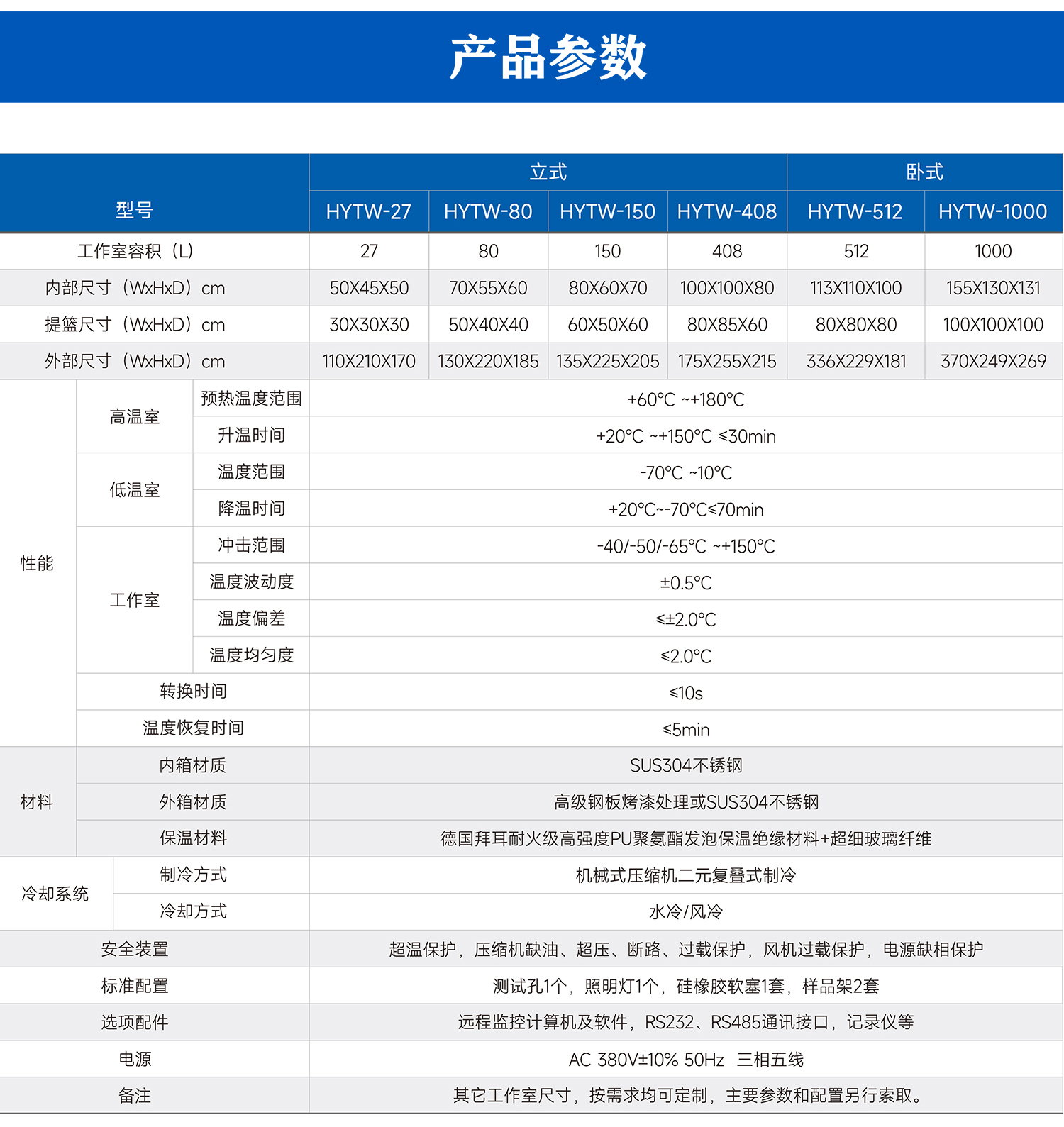Click the HYTW-512 model header
Image resolution: width=1064 pixels, height=1127 pixels.
855,211
